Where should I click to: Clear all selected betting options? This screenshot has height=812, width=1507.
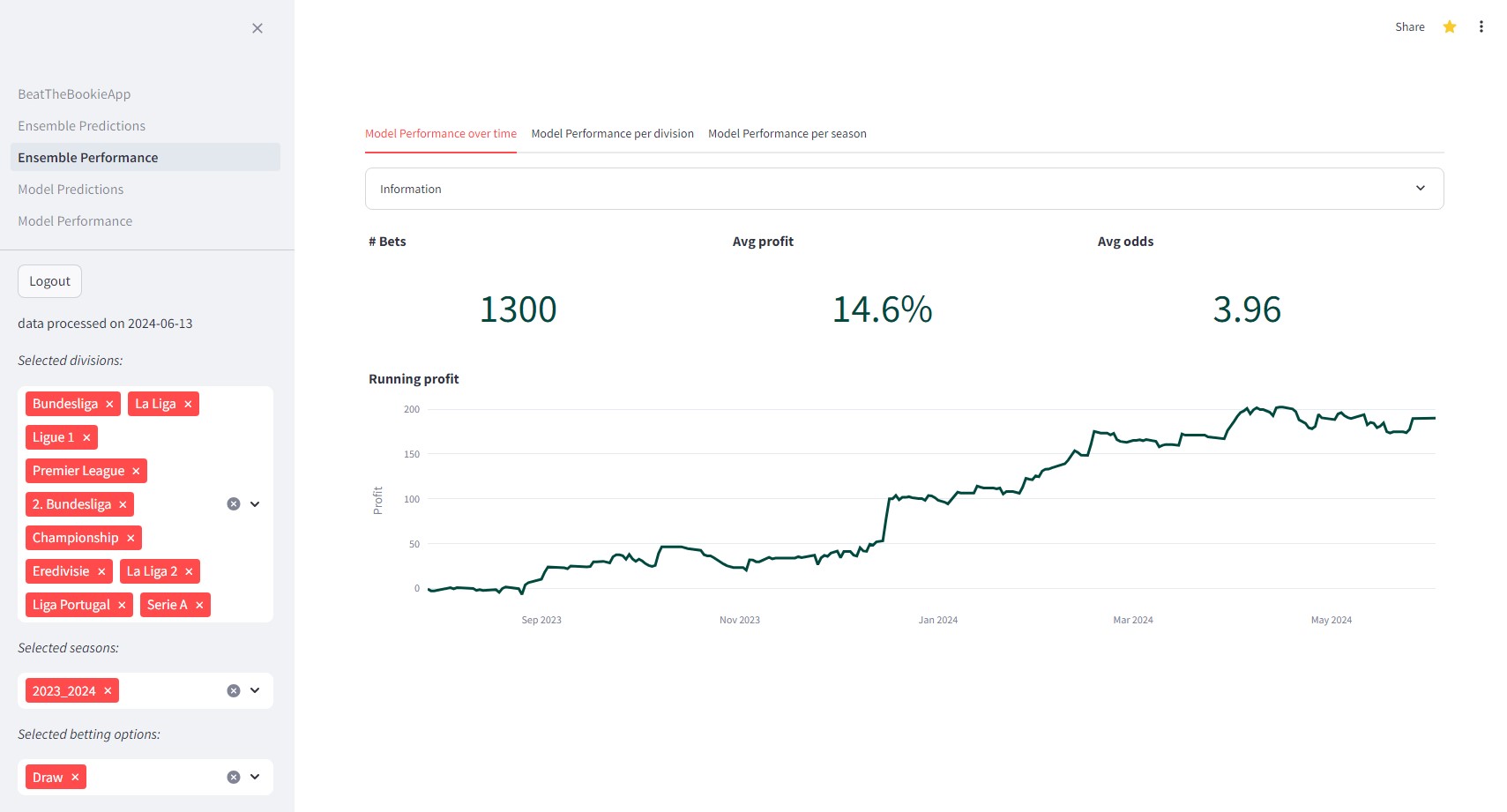coord(234,778)
